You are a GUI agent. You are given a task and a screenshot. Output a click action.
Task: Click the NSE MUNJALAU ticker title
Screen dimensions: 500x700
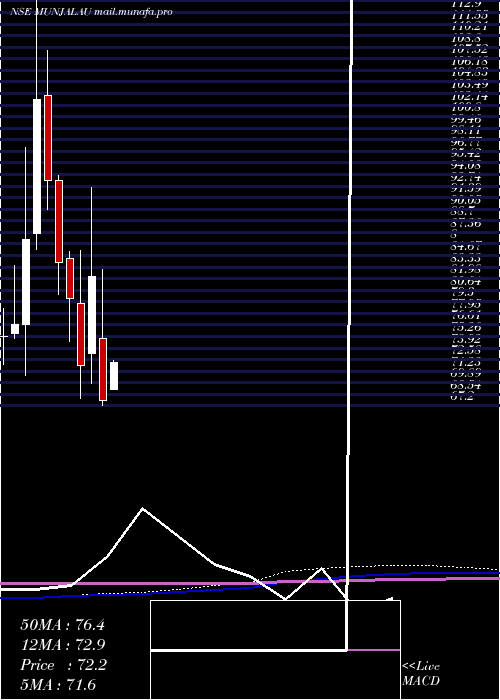click(51, 12)
